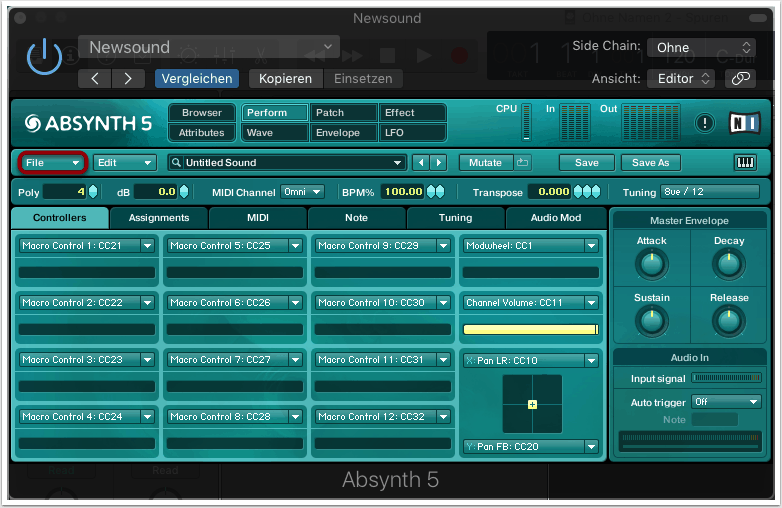This screenshot has height=508, width=782.
Task: Open the Audio Mod tab
Action: (555, 217)
